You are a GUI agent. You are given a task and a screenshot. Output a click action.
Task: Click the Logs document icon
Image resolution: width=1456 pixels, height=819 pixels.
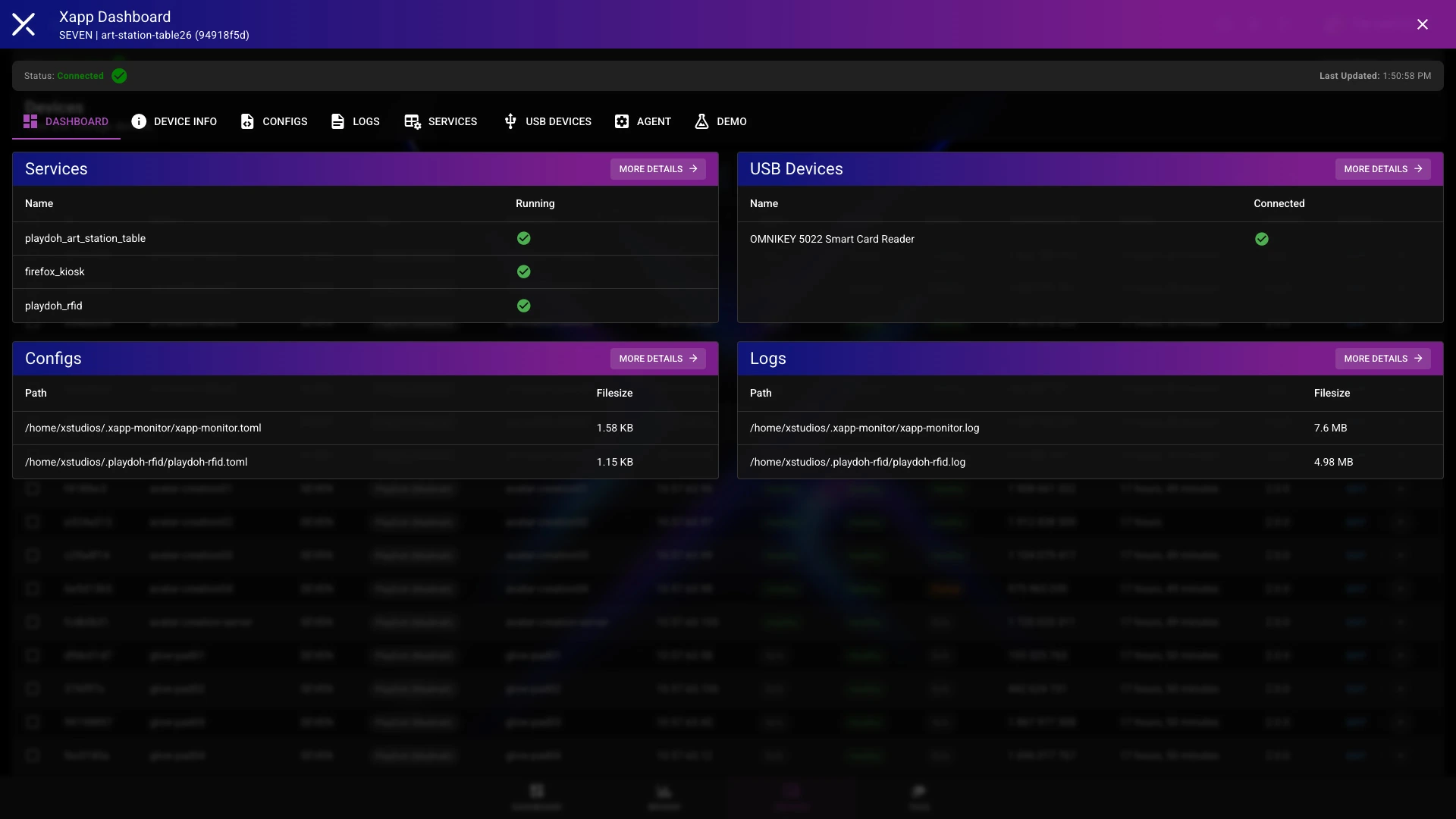[x=337, y=121]
